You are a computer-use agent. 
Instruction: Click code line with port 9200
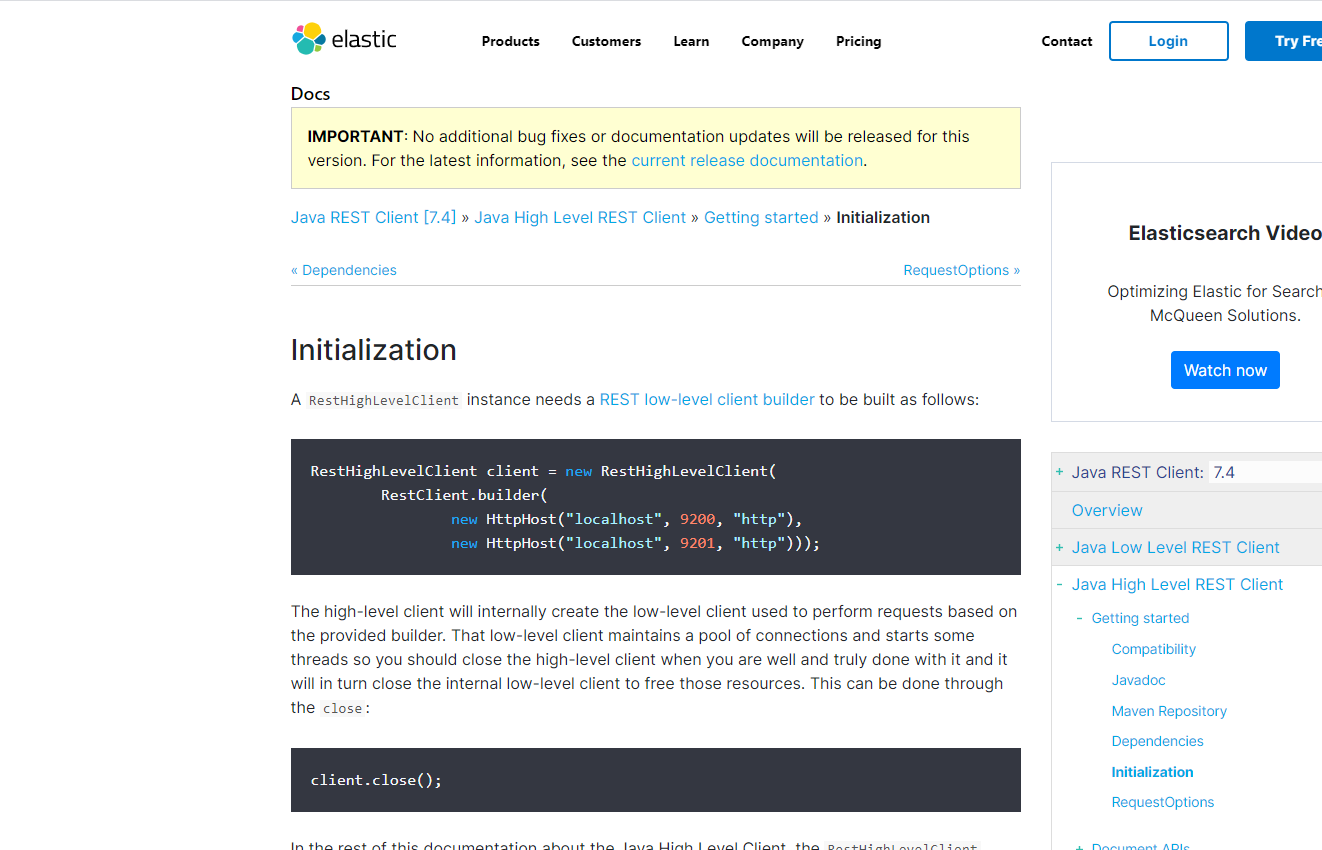tap(627, 519)
